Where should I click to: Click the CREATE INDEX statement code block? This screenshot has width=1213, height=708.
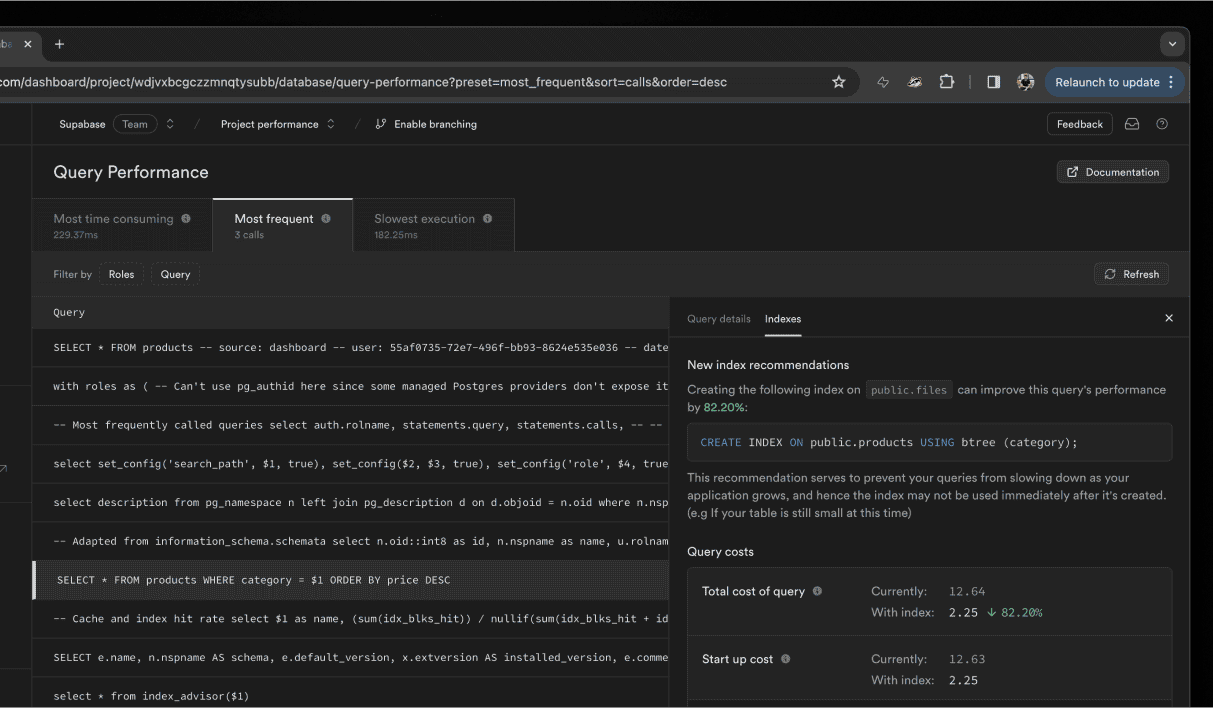930,442
